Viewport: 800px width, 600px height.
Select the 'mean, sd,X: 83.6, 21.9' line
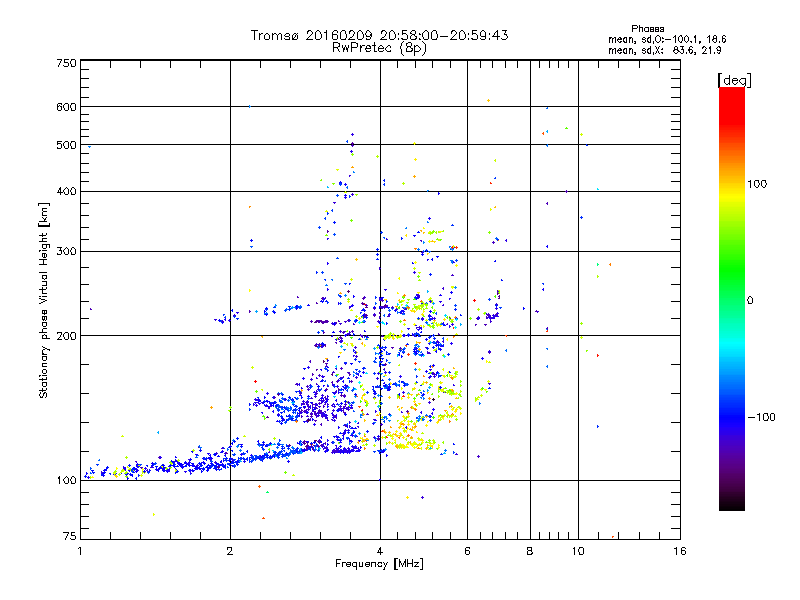(664, 51)
